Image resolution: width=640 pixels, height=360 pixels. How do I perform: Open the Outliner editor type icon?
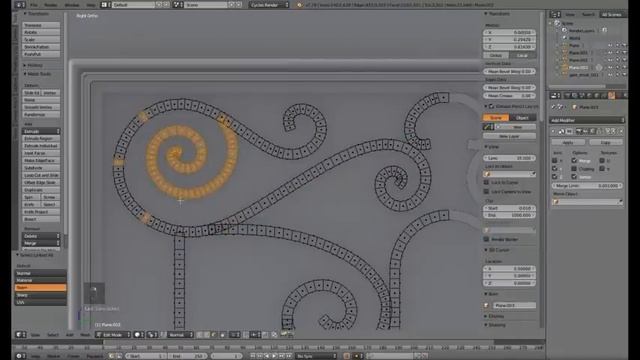coord(555,14)
